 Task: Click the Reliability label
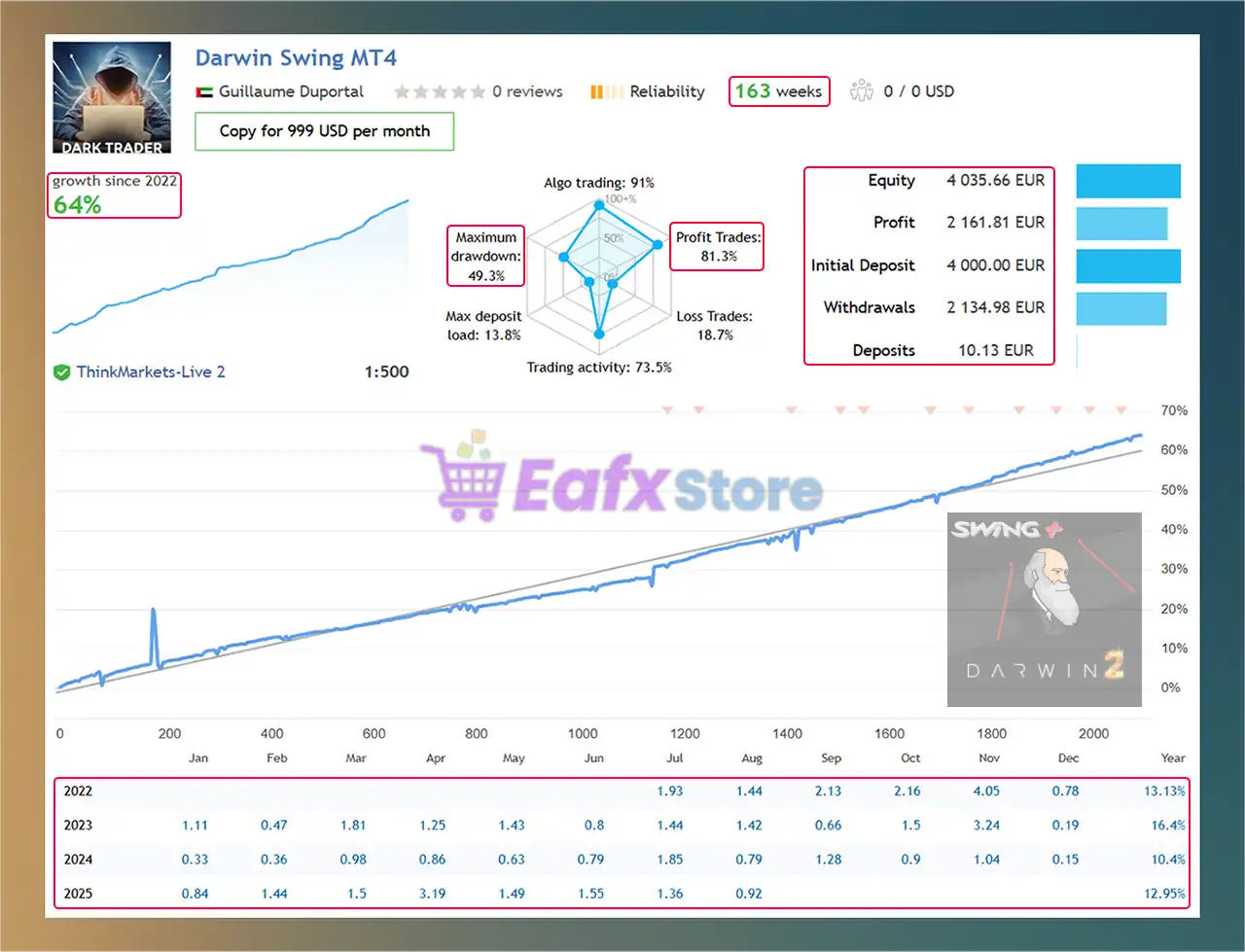tap(667, 91)
